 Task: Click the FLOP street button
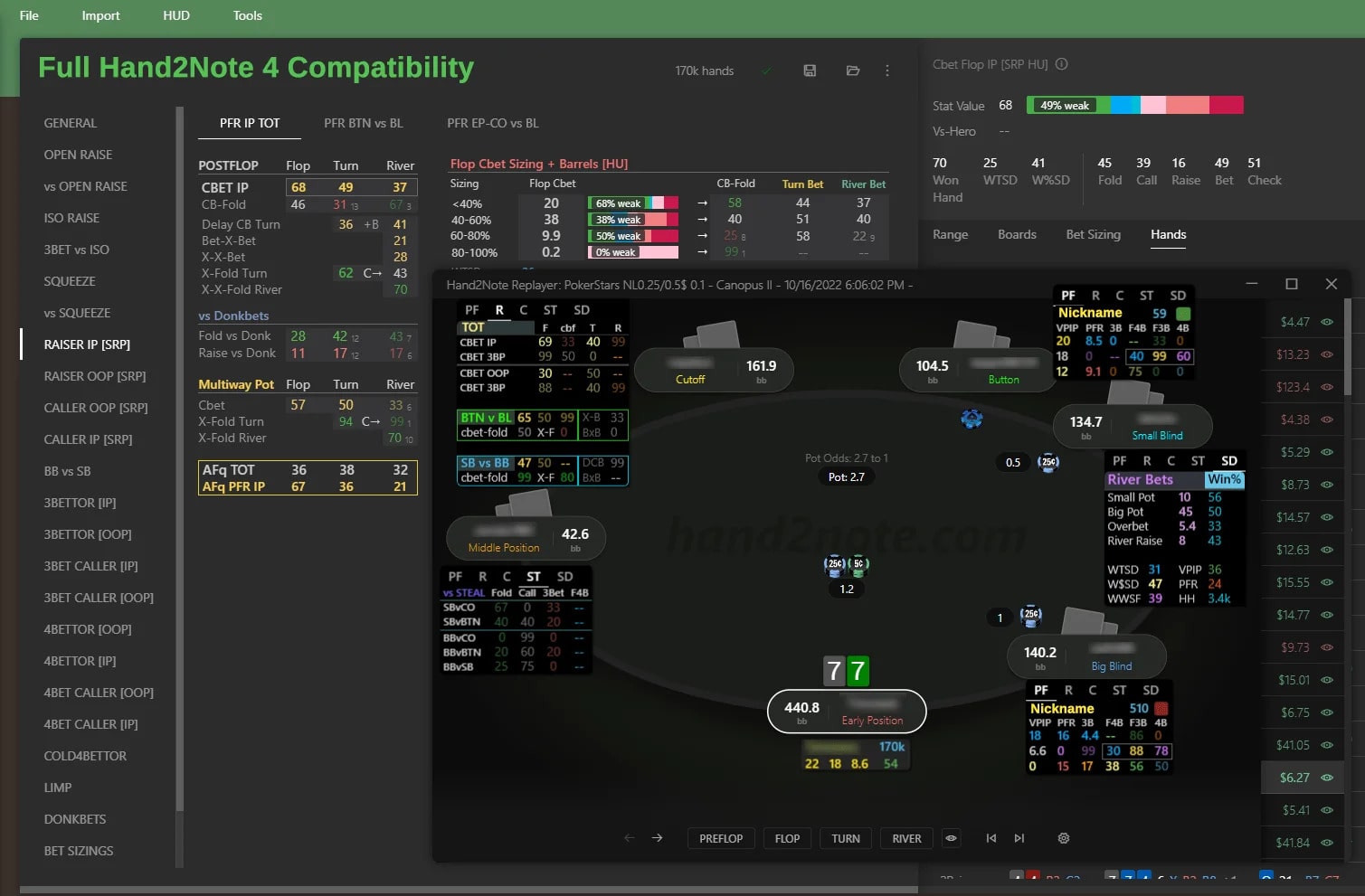tap(788, 838)
